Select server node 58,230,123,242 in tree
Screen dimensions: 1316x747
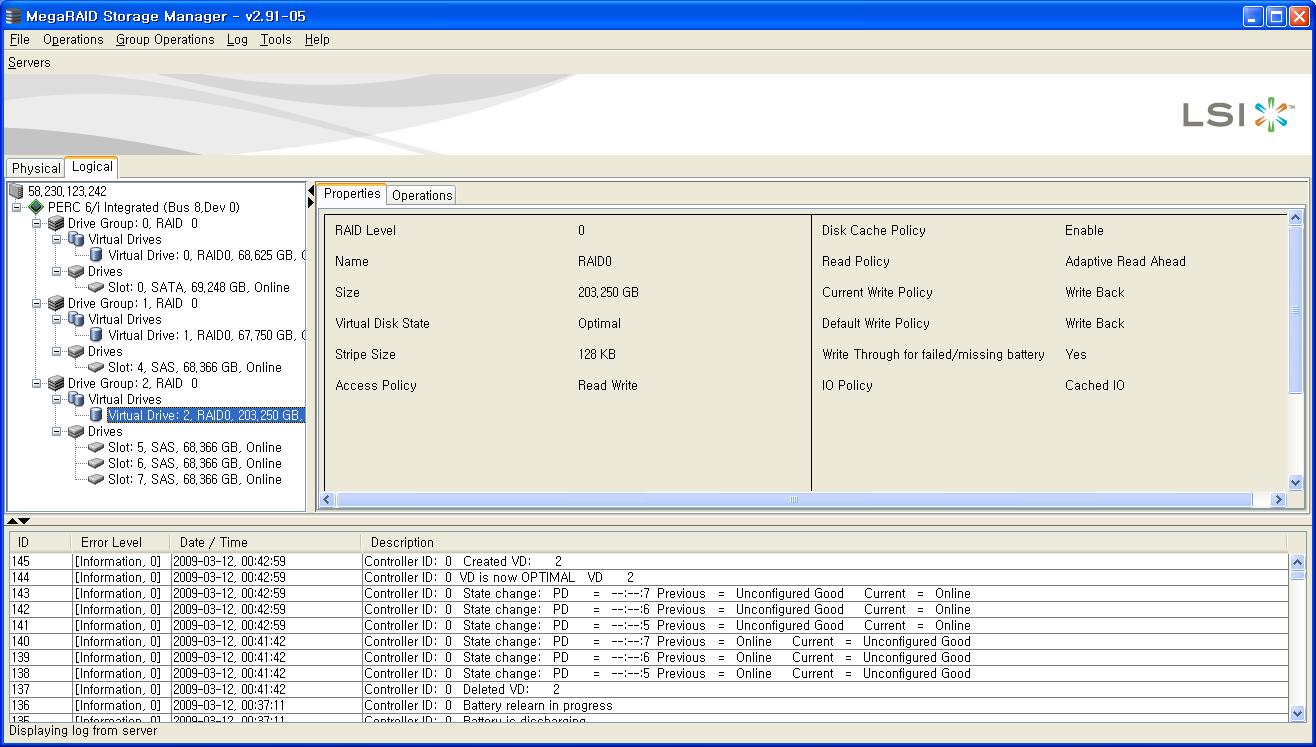pyautogui.click(x=67, y=191)
